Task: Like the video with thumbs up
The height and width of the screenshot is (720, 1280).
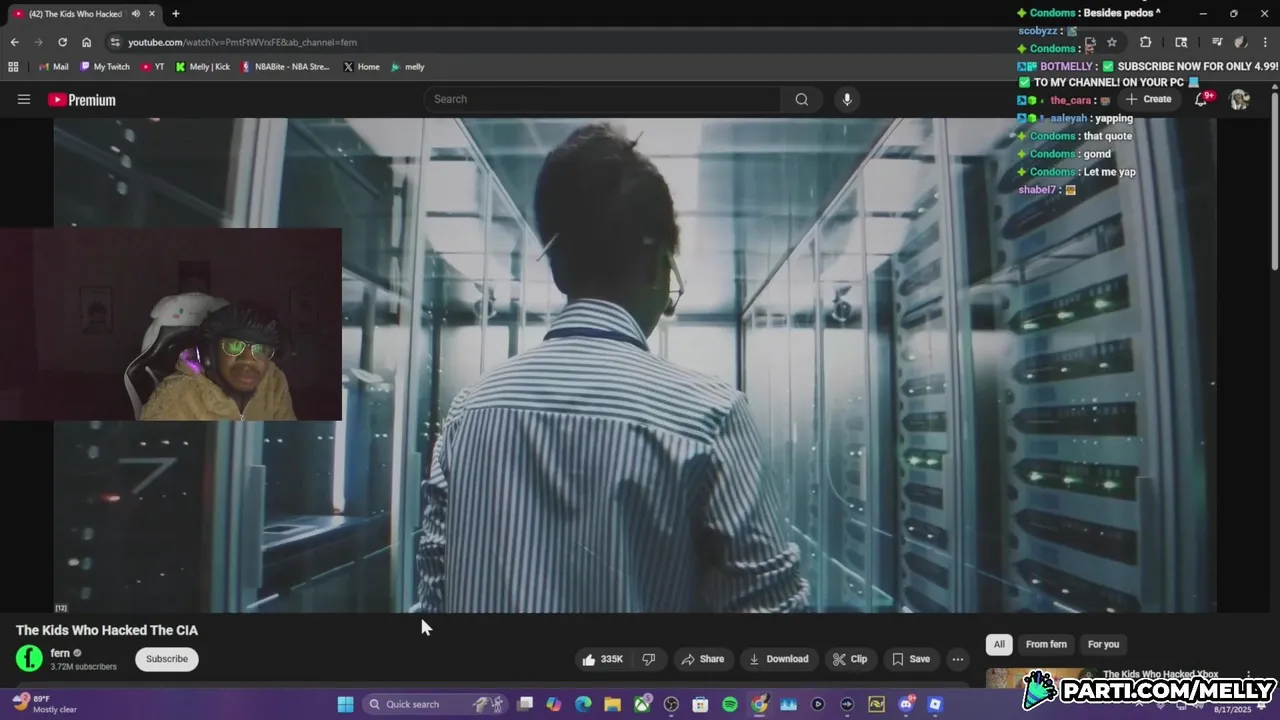Action: [x=603, y=659]
